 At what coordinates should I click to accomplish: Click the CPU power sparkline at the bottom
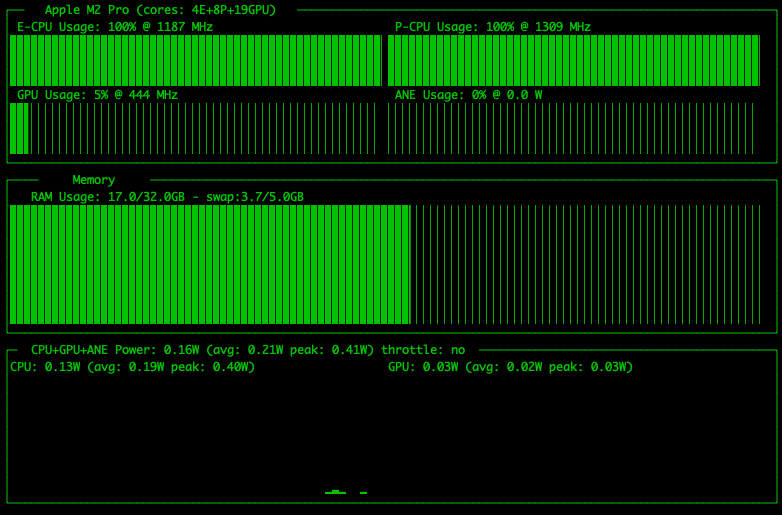pos(346,492)
